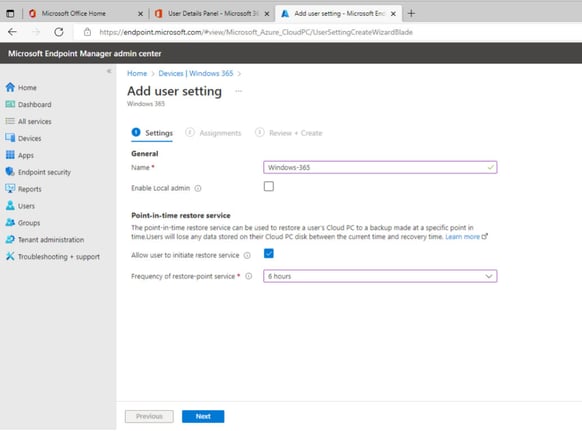Open a new browser tab with plus icon

click(411, 13)
